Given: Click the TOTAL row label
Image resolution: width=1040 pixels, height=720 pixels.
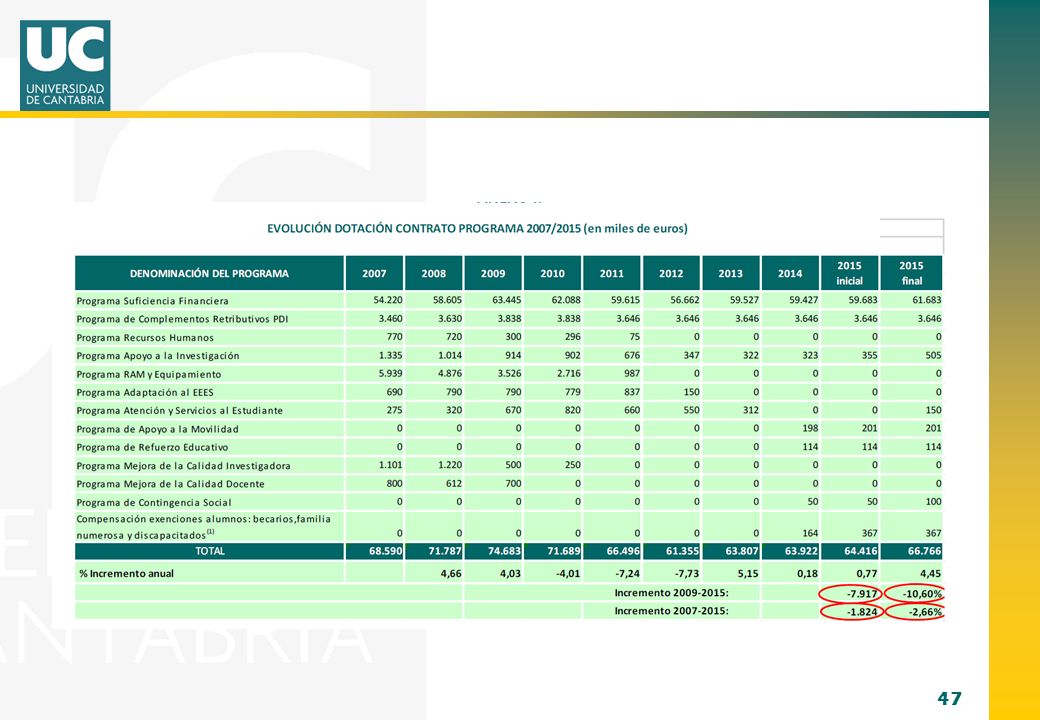Looking at the screenshot, I should tap(210, 551).
